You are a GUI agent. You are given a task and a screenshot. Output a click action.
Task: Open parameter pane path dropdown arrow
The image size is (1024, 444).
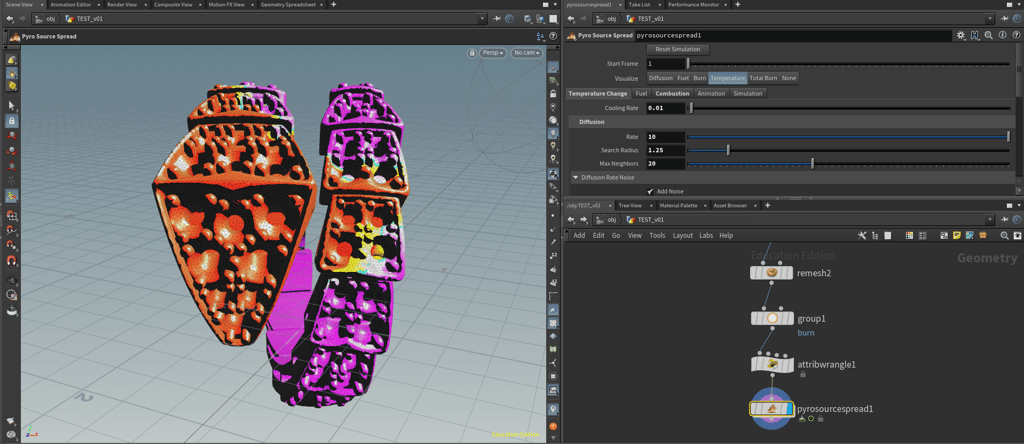click(991, 19)
